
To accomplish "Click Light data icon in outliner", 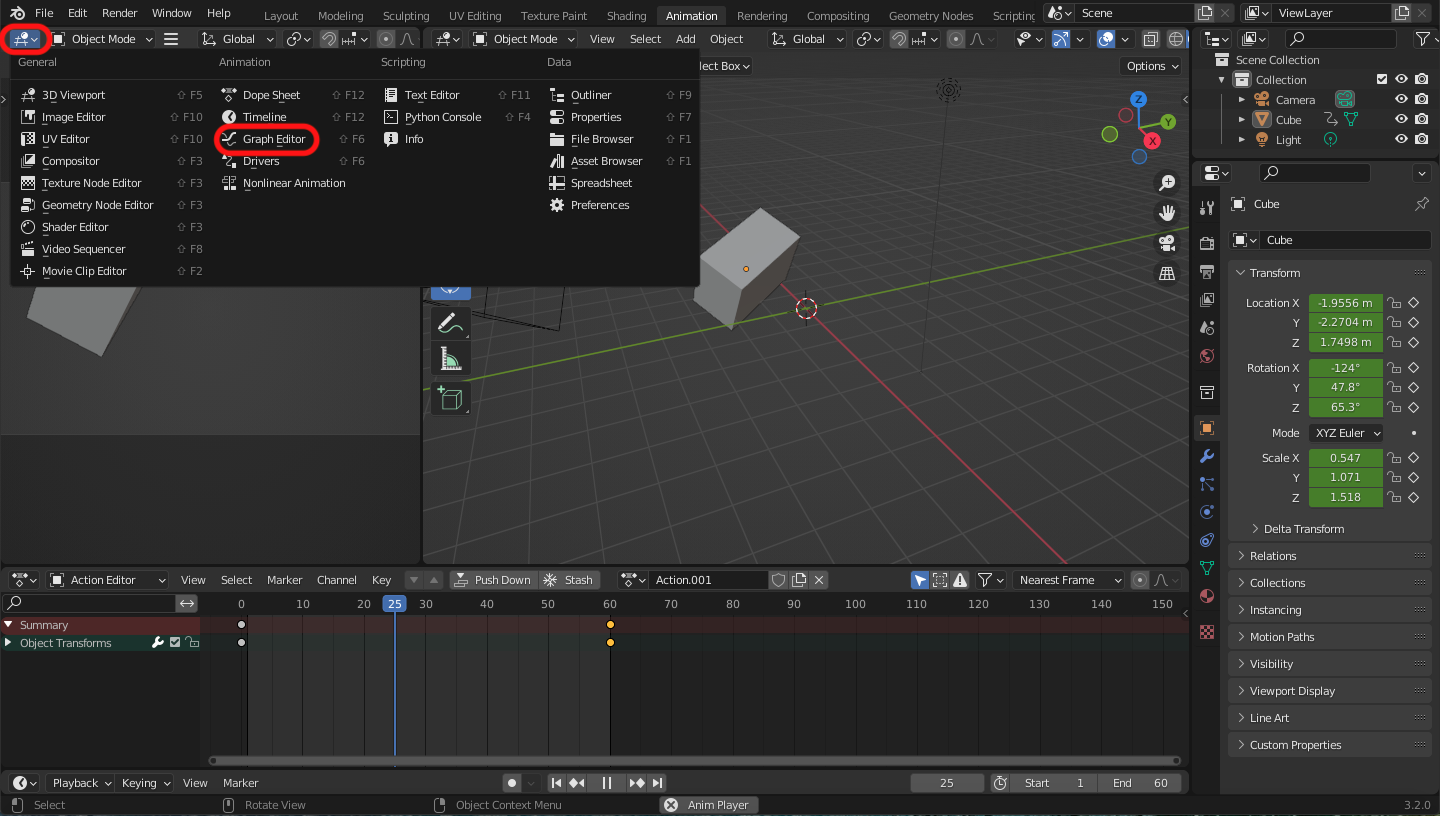I will pos(1331,140).
